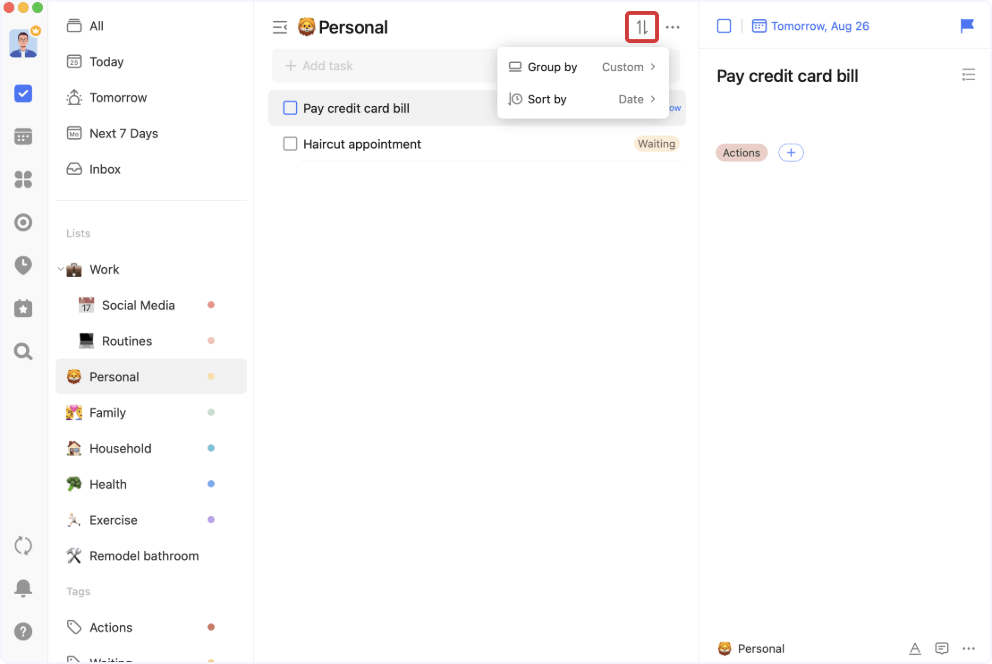Open the task outline list icon
This screenshot has width=992, height=664.
[x=969, y=75]
